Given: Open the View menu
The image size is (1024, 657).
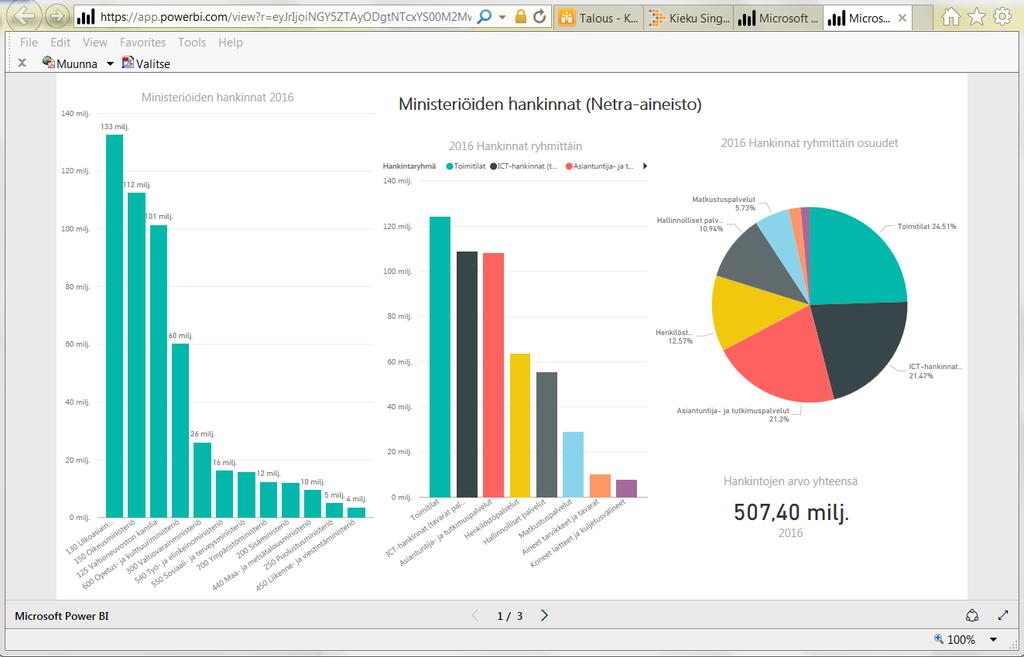Looking at the screenshot, I should (x=95, y=42).
